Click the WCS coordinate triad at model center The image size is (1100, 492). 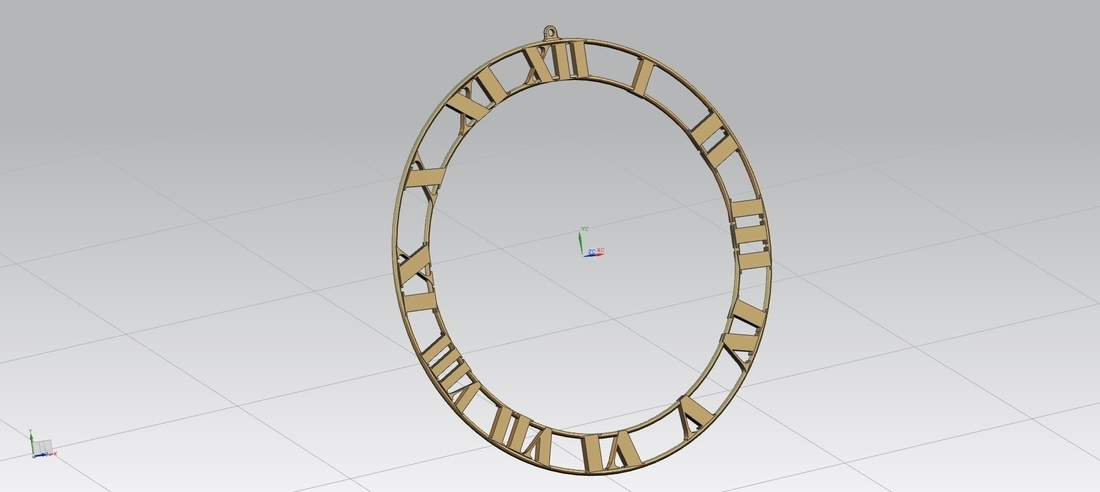(x=591, y=243)
